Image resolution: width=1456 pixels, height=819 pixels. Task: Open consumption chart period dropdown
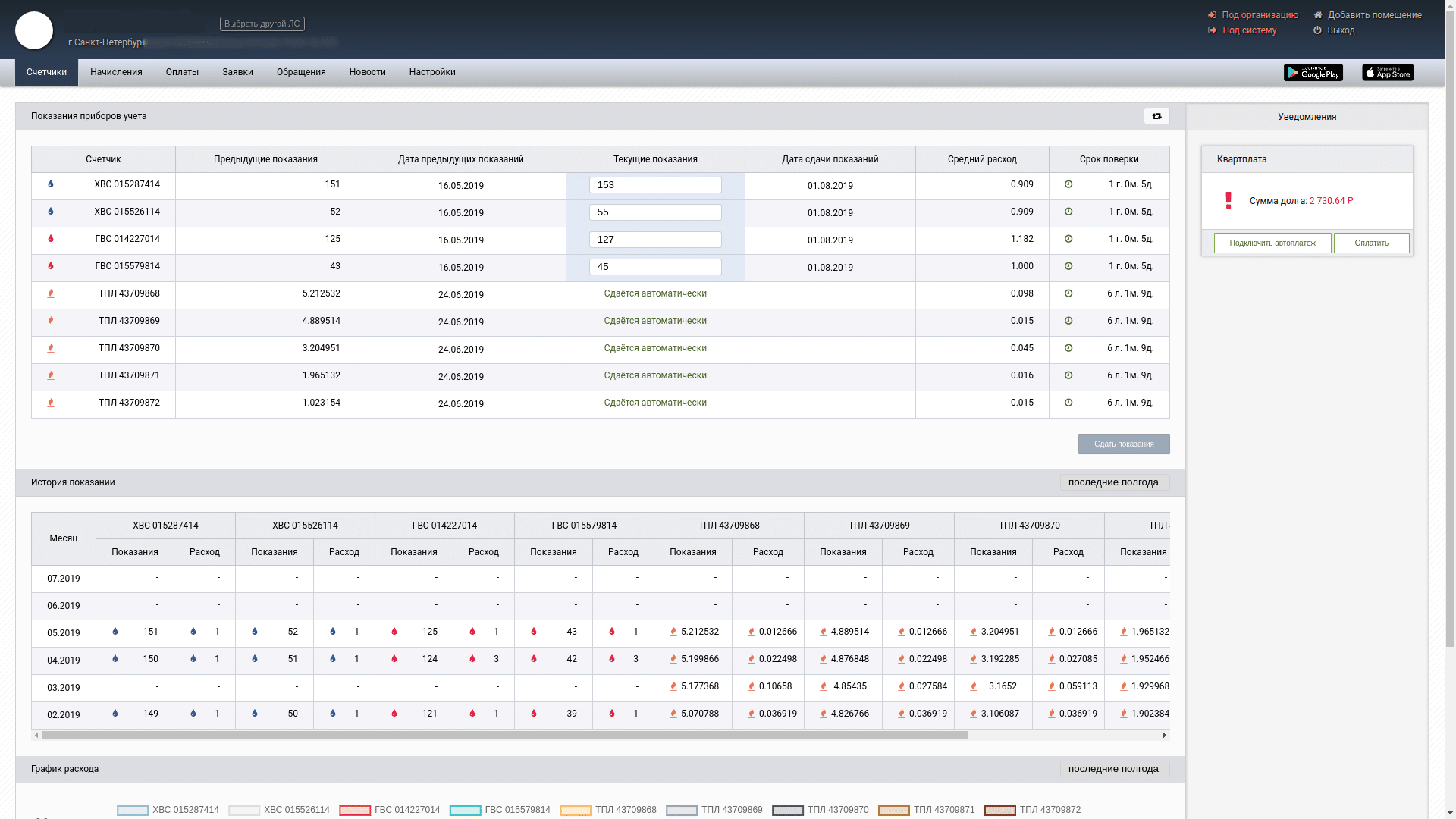point(1114,769)
